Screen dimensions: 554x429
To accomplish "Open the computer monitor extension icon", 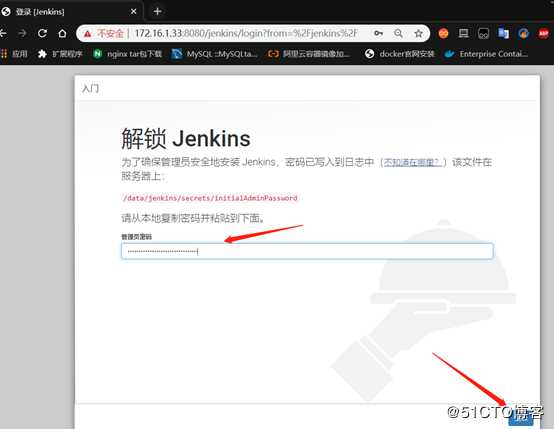I will 463,33.
